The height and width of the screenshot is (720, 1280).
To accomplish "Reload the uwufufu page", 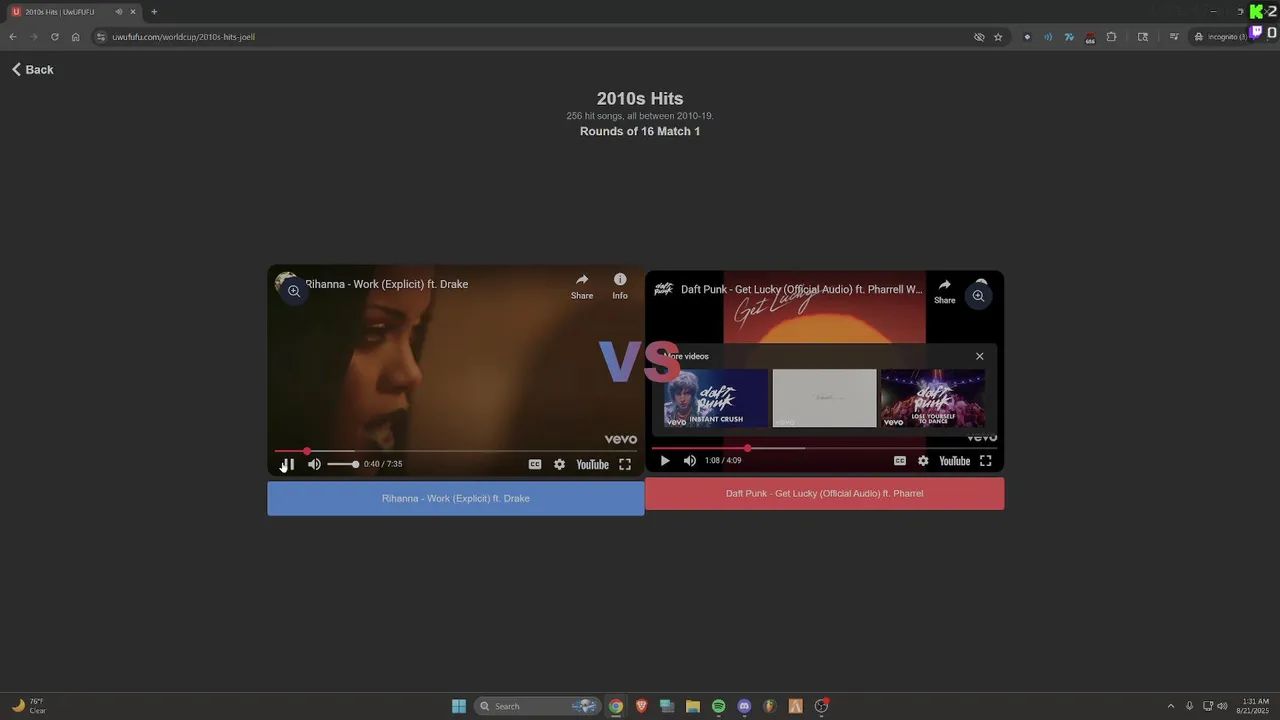I will (54, 37).
